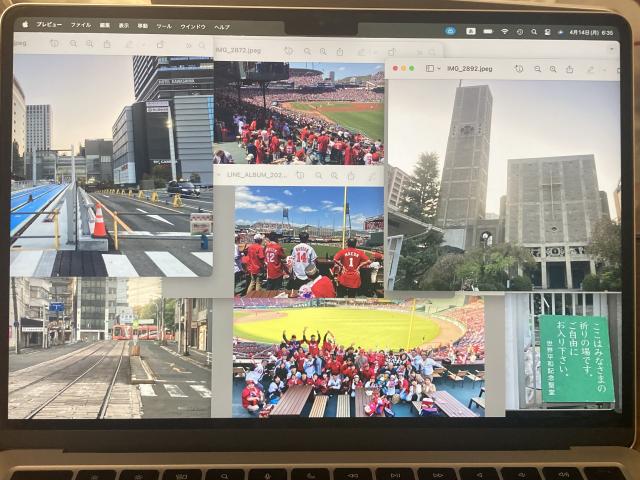Open the Markup tool in the LINE_ALBUM window
The width and height of the screenshot is (640, 480).
coord(372,176)
